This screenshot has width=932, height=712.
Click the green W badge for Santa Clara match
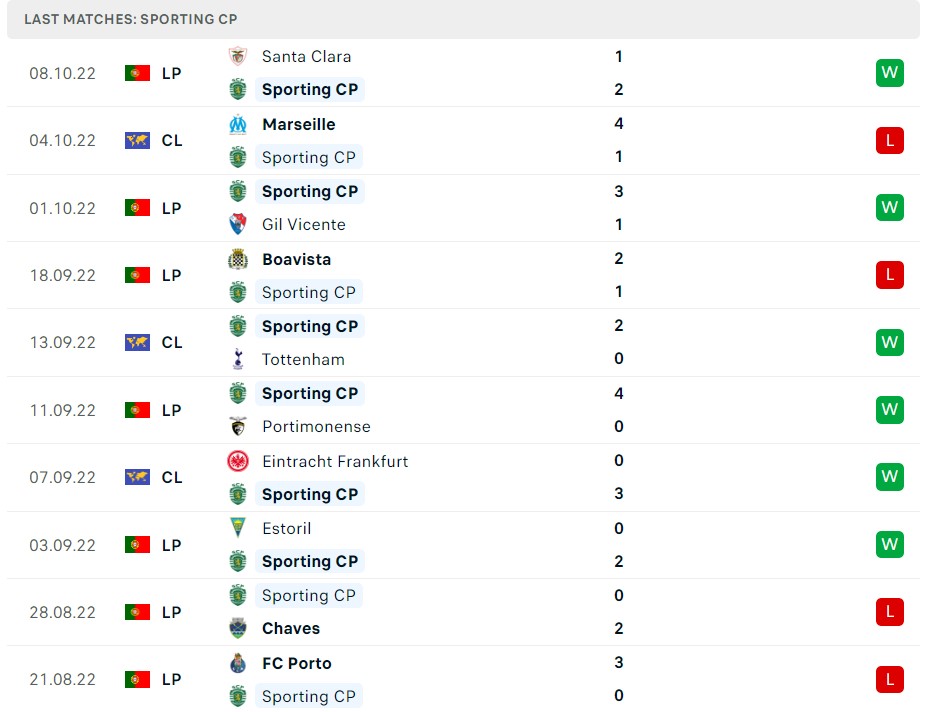(x=890, y=73)
